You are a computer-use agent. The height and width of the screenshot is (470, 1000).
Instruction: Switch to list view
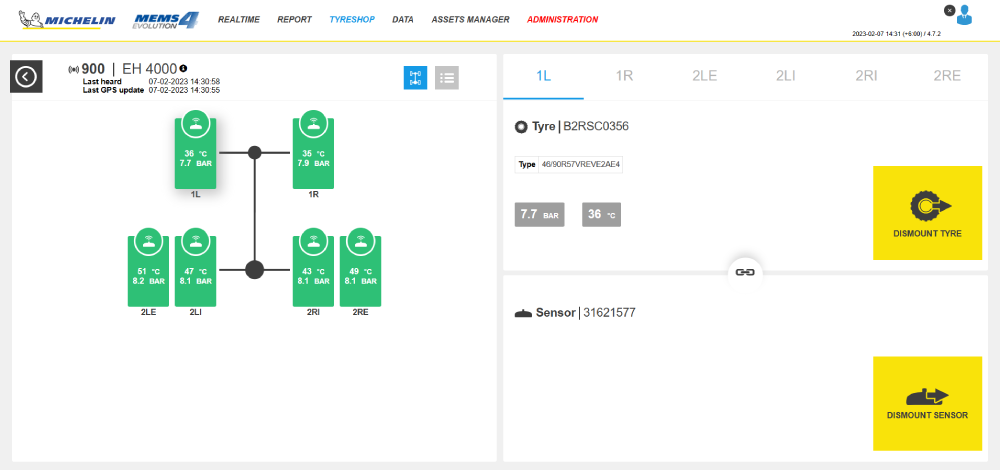point(447,78)
